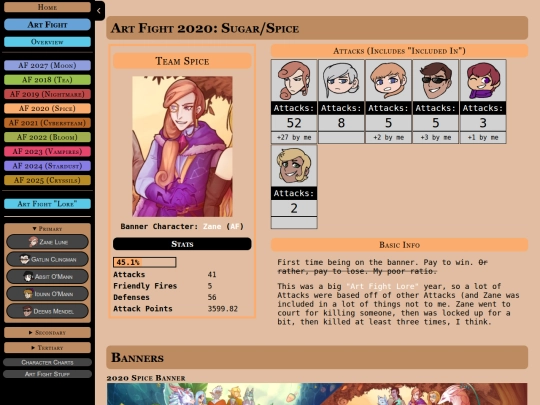The height and width of the screenshot is (405, 540).
Task: Click the Basic Info header
Action: pyautogui.click(x=399, y=245)
